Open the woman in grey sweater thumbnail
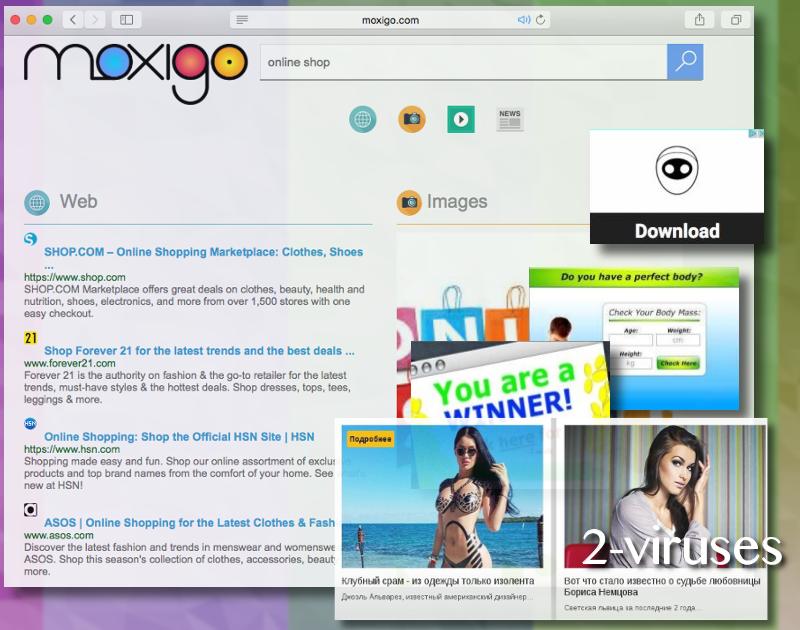Viewport: 800px width, 630px height. click(x=665, y=496)
